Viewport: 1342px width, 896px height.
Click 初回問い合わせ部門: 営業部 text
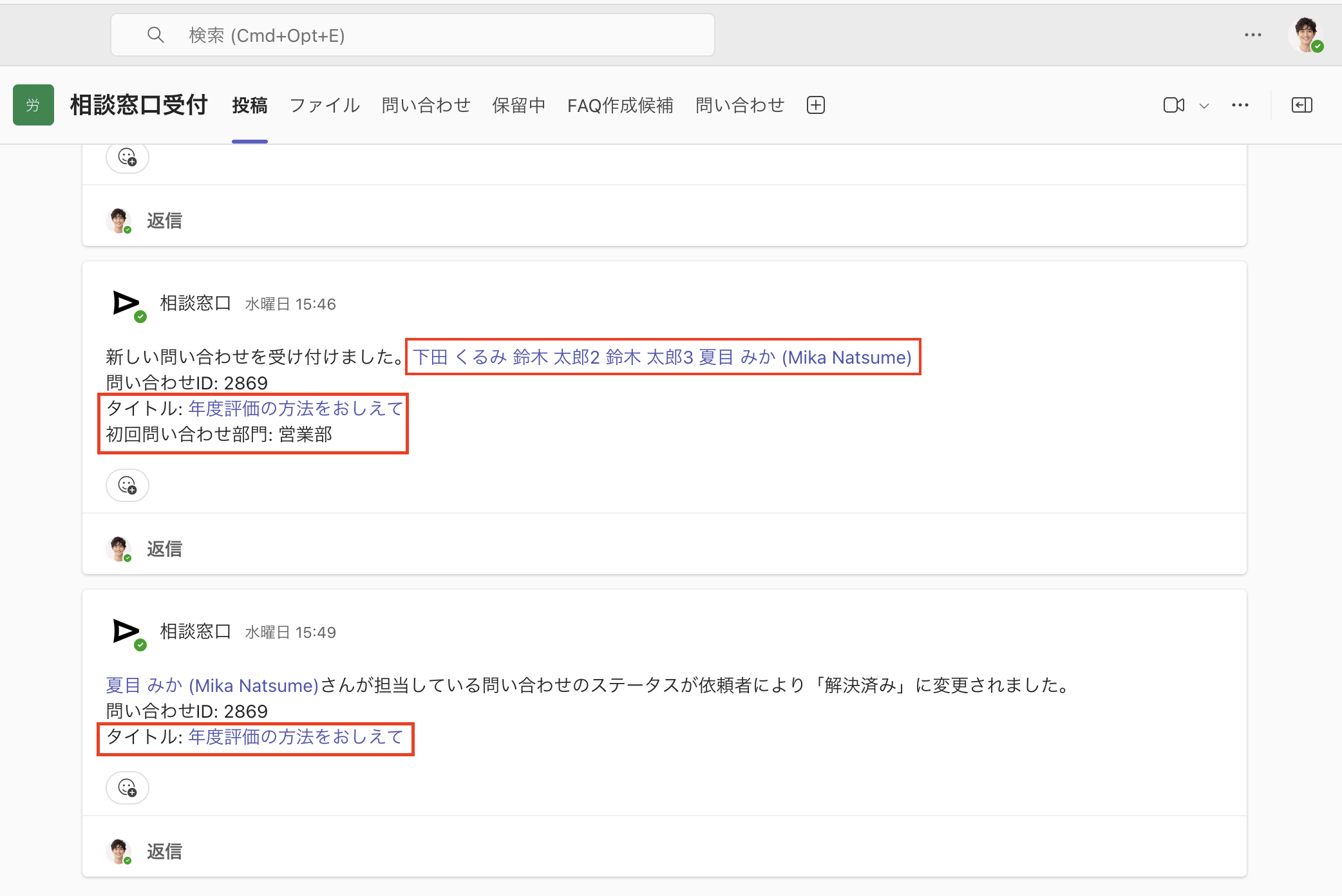click(219, 434)
